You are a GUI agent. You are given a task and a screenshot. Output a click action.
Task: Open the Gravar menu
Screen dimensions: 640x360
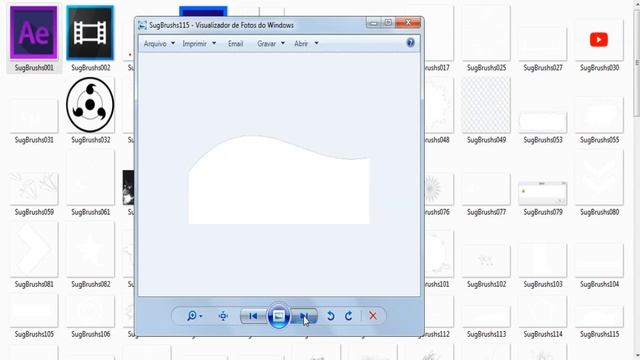[x=267, y=44]
